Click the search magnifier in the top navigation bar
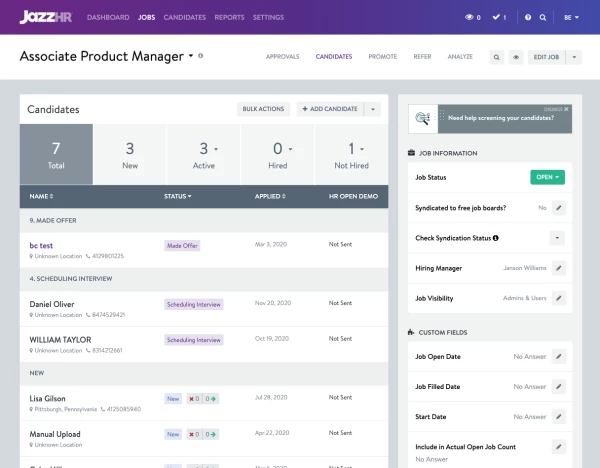The width and height of the screenshot is (600, 468). coord(543,18)
